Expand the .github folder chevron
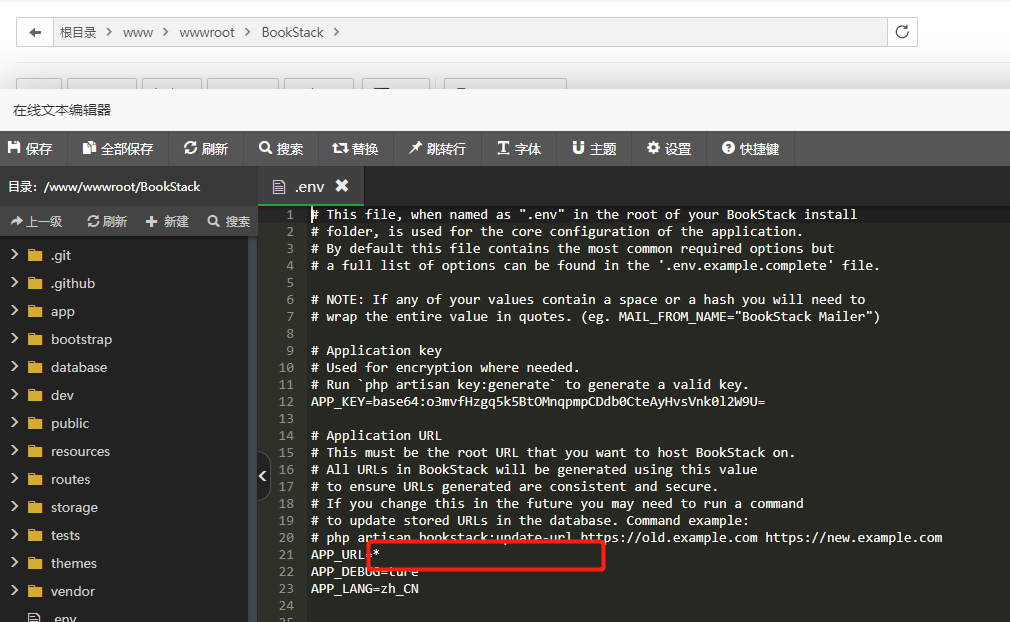 coord(14,283)
